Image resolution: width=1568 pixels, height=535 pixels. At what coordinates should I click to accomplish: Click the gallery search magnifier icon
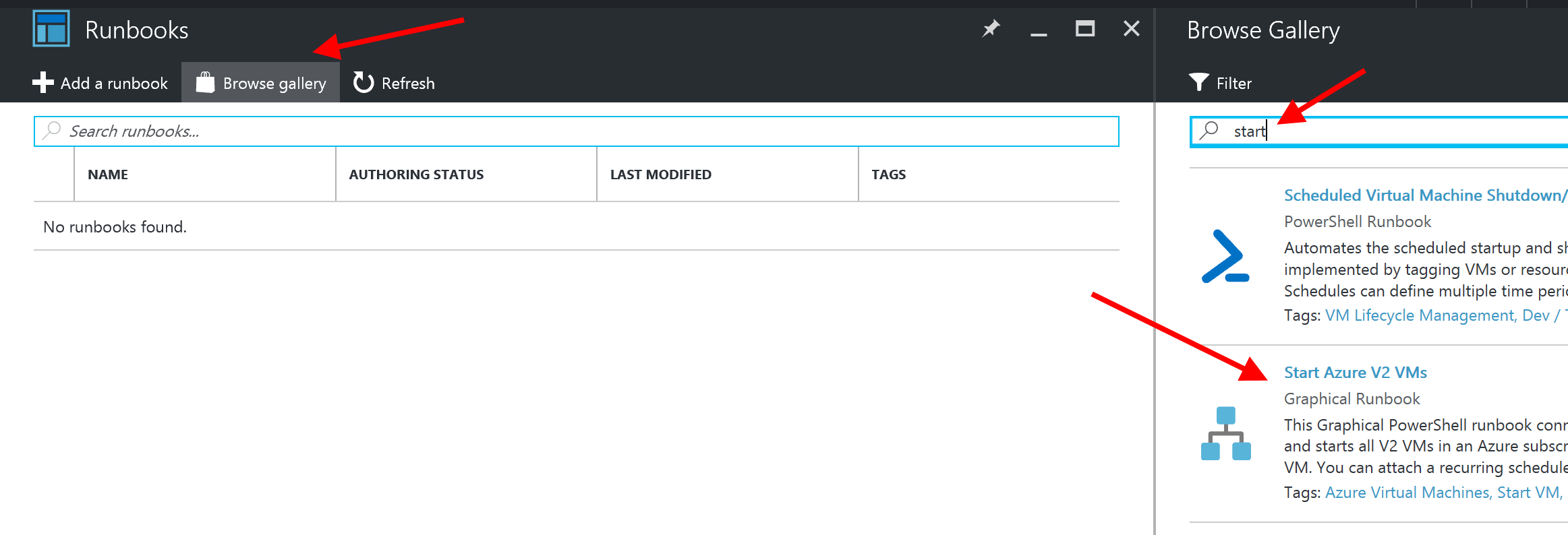coord(1209,130)
